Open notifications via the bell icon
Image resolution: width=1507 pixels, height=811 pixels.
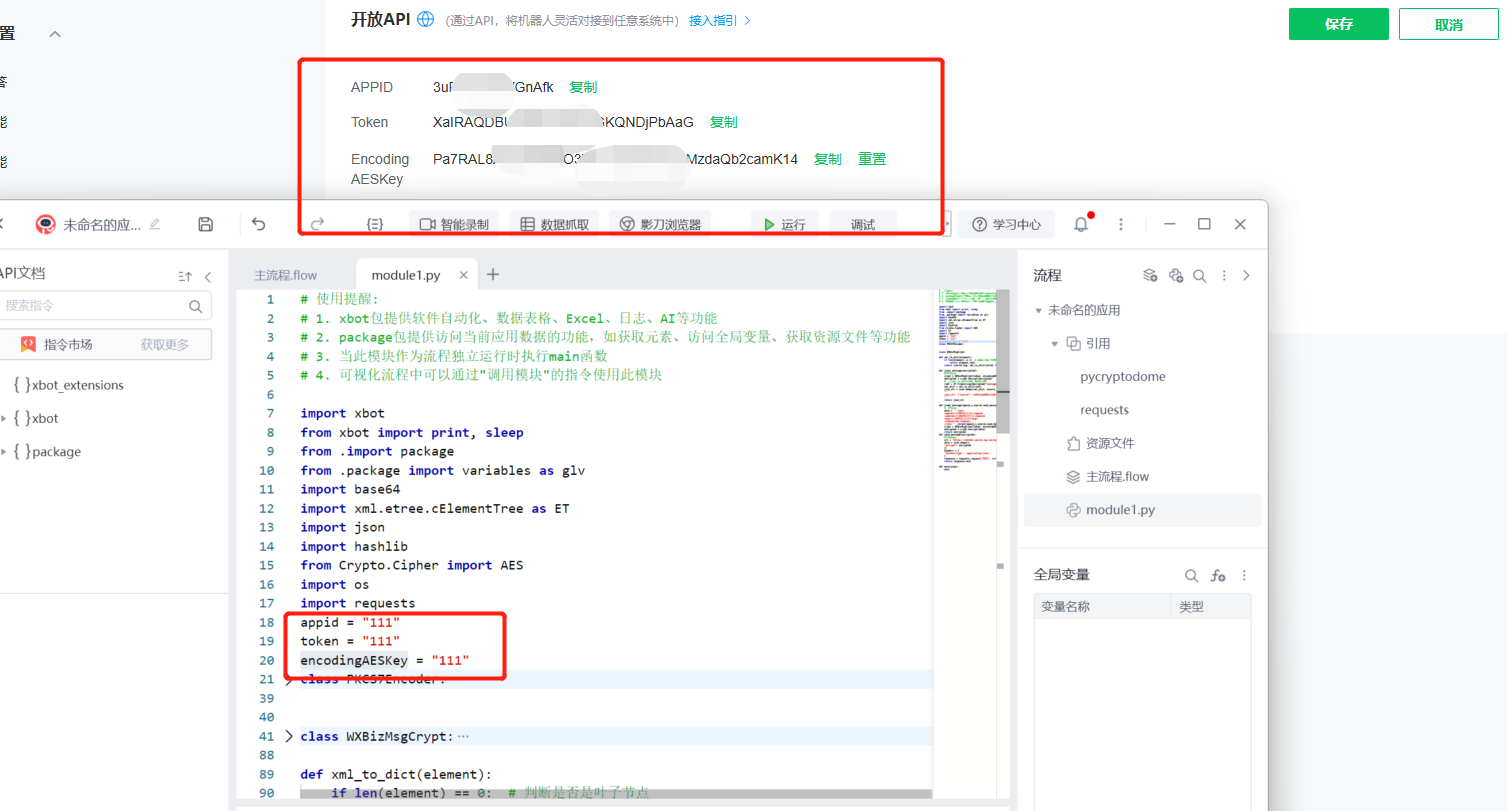pos(1080,224)
